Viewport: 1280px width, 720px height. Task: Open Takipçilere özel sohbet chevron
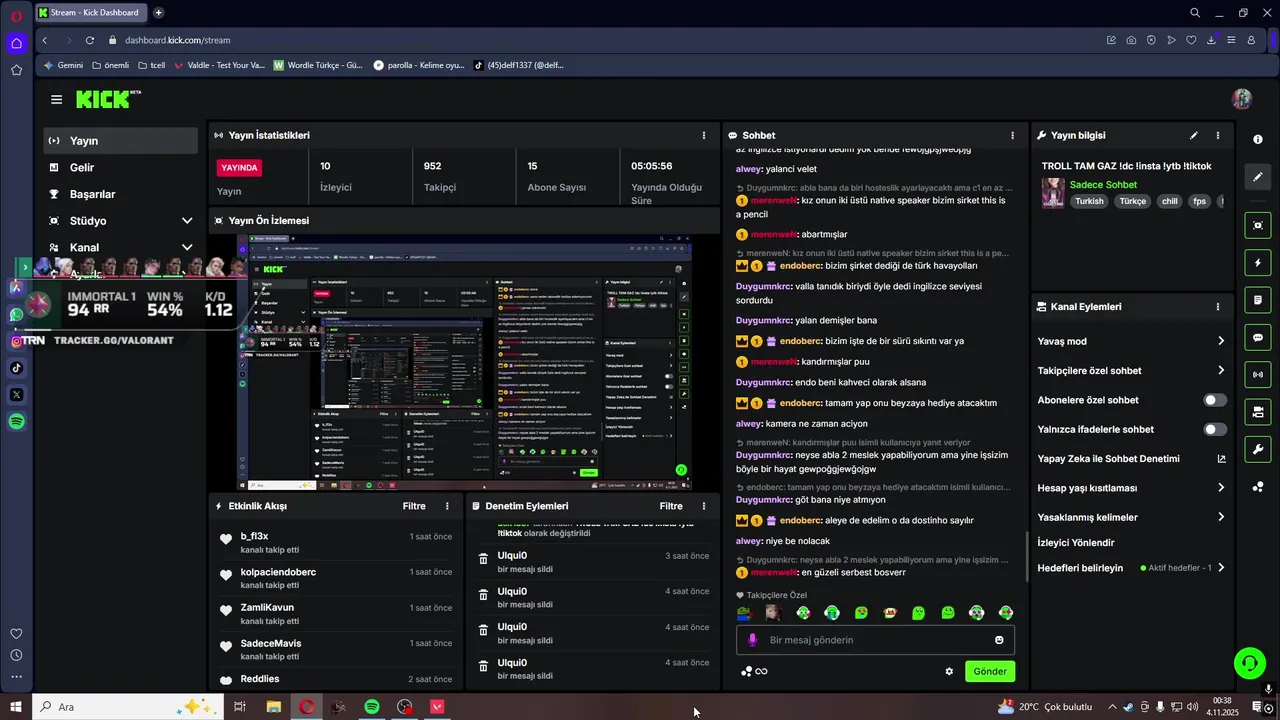click(x=1221, y=371)
